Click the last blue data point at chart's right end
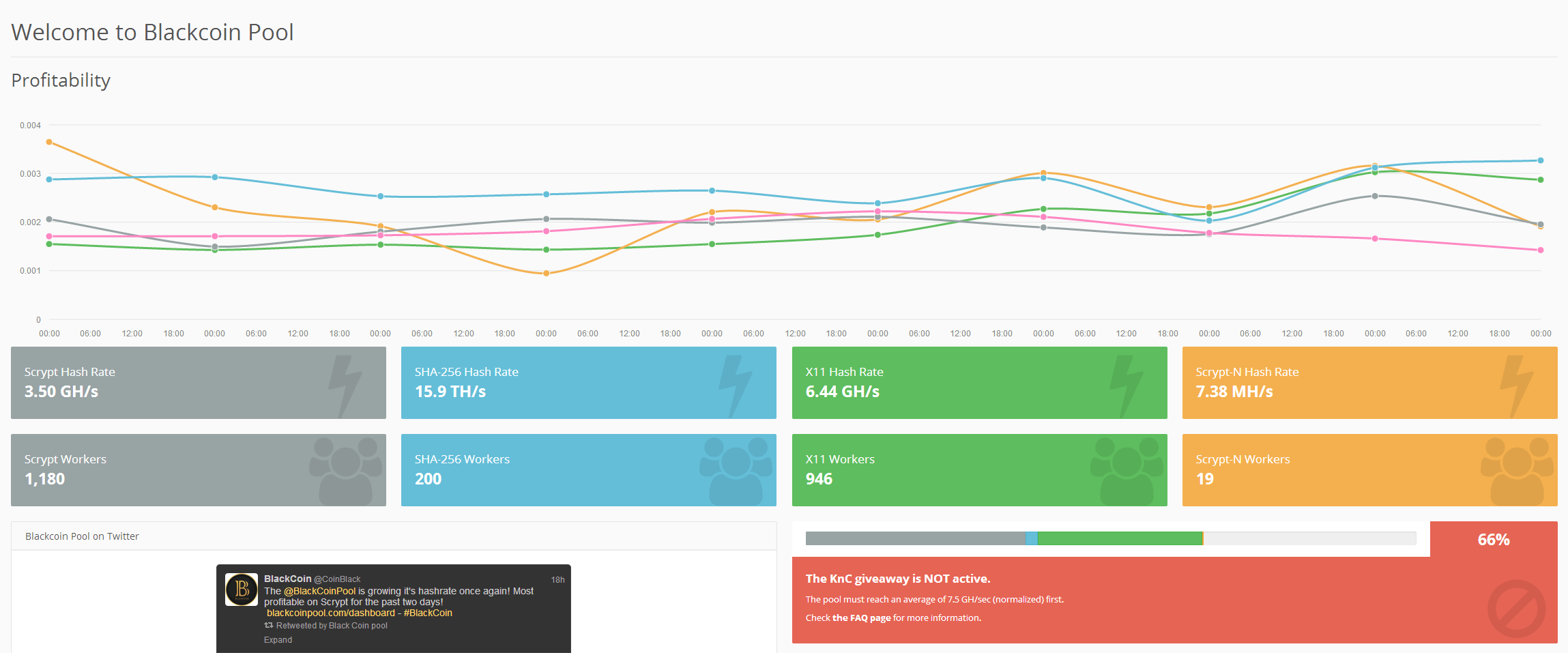The image size is (1568, 653). tap(1541, 160)
